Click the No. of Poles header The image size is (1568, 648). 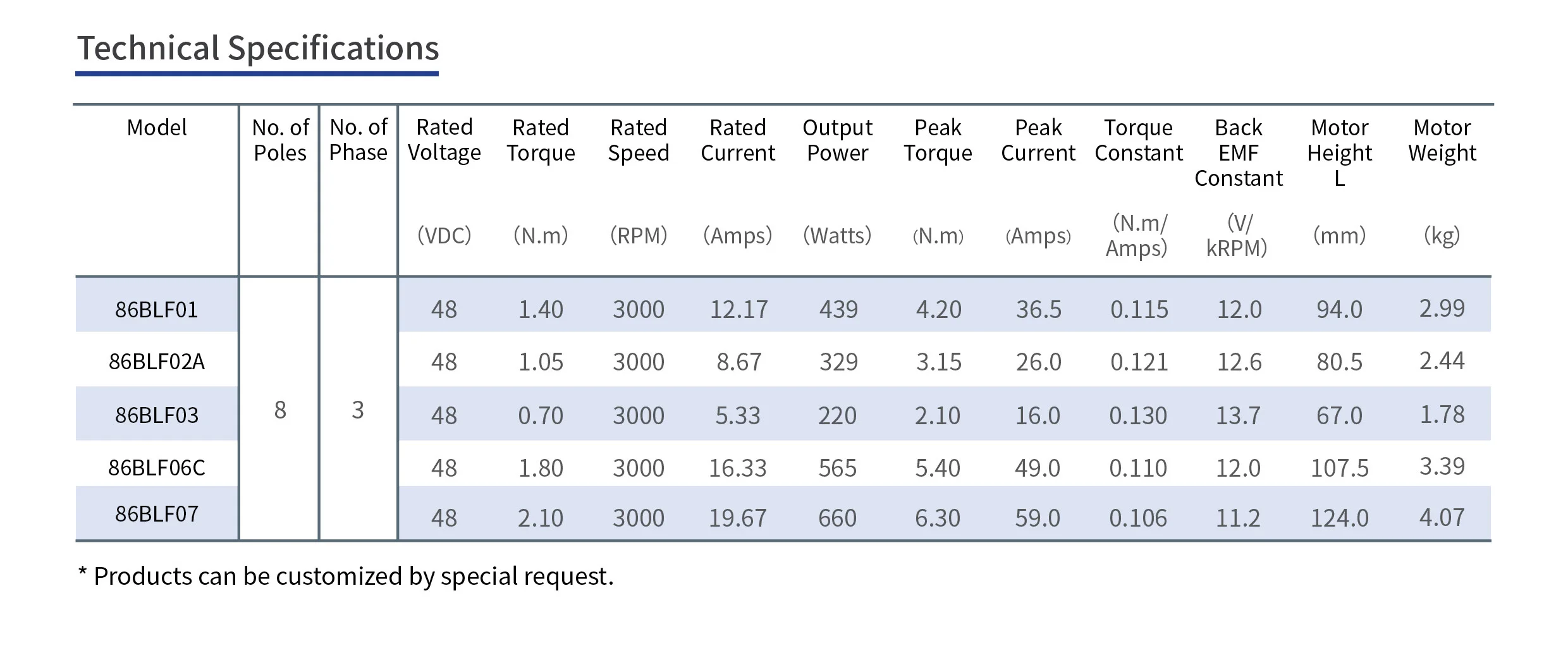click(x=280, y=140)
